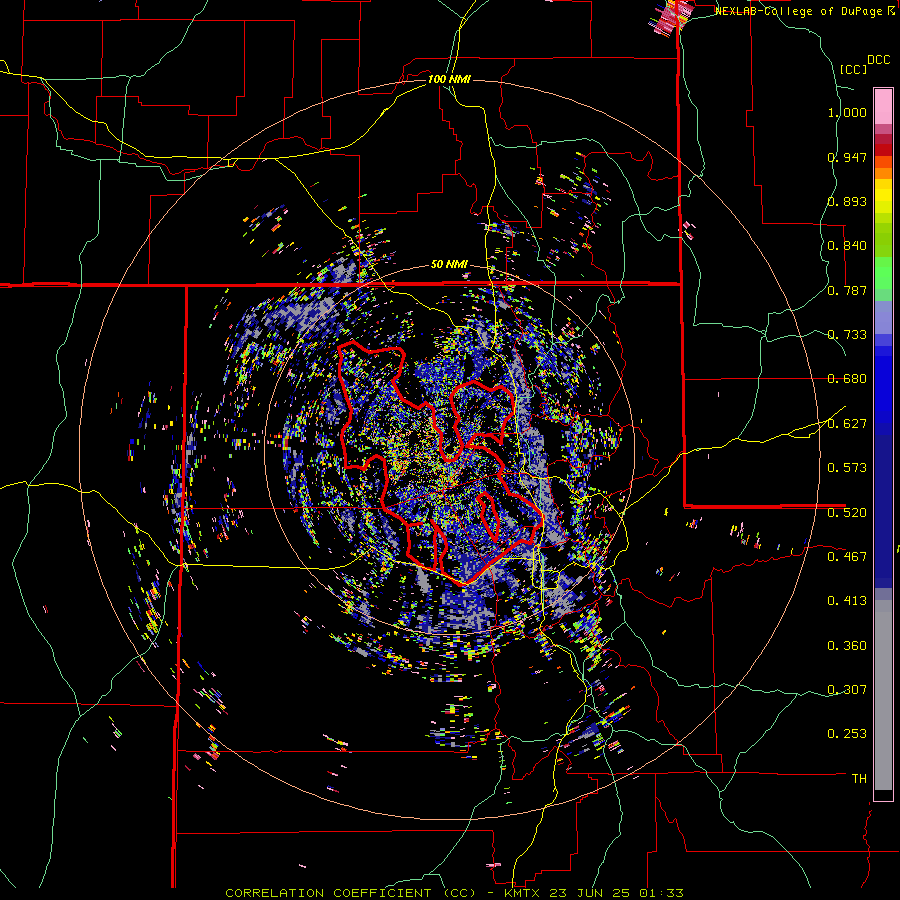900x900 pixels.
Task: Click the 0.413 scale value
Action: coord(847,601)
